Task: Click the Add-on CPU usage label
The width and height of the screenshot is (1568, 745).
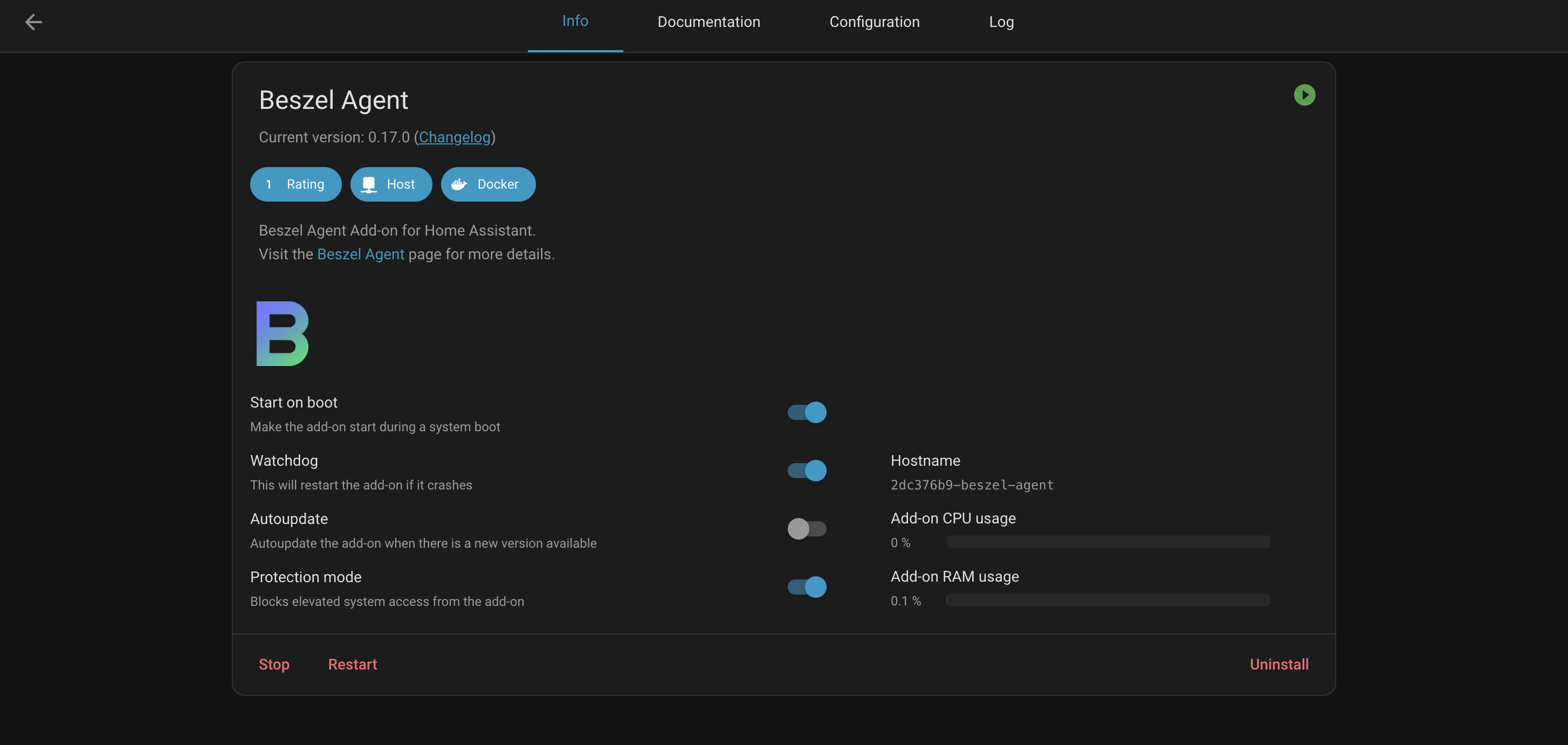Action: [x=953, y=519]
